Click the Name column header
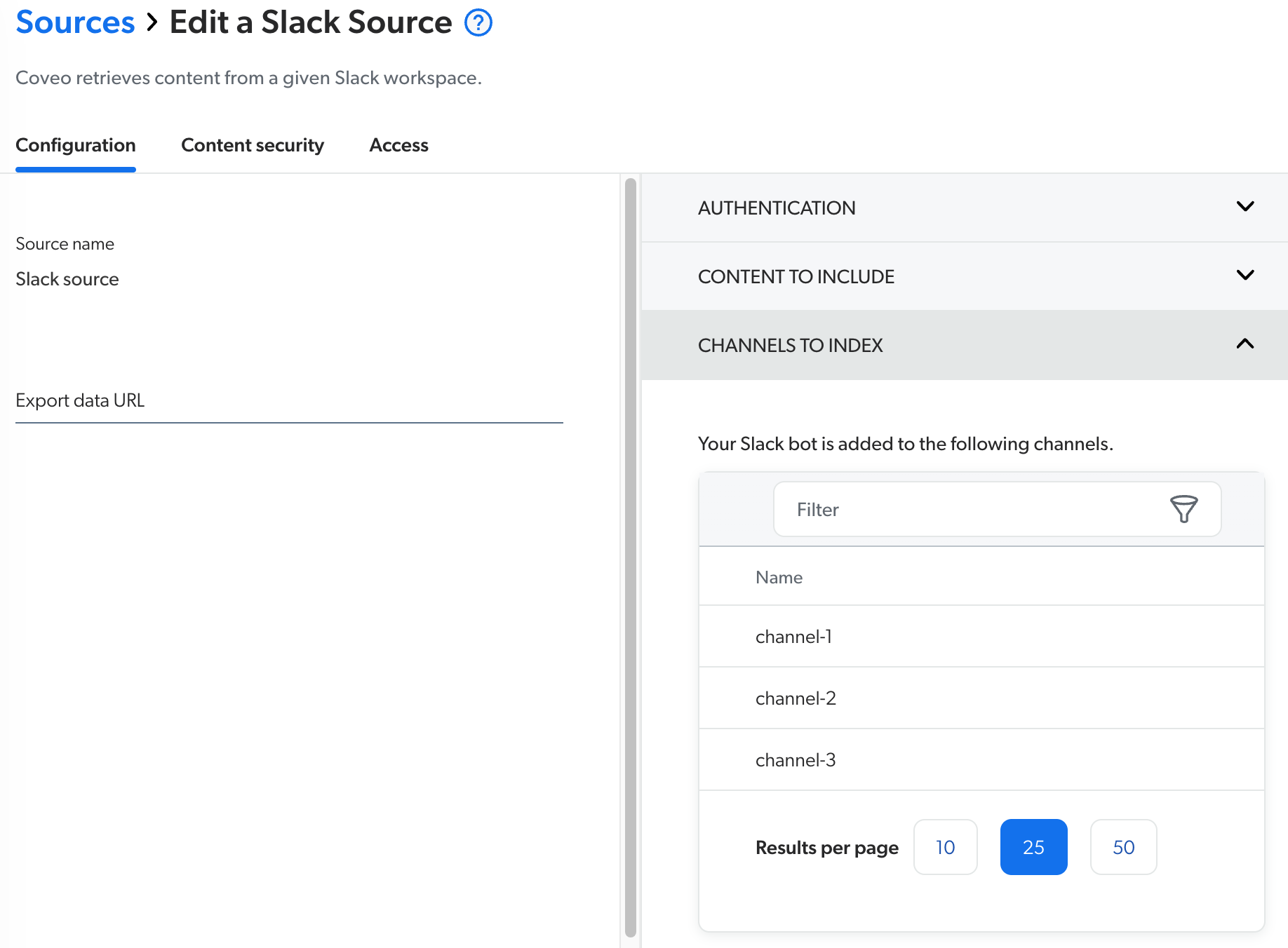The width and height of the screenshot is (1288, 948). pos(779,577)
